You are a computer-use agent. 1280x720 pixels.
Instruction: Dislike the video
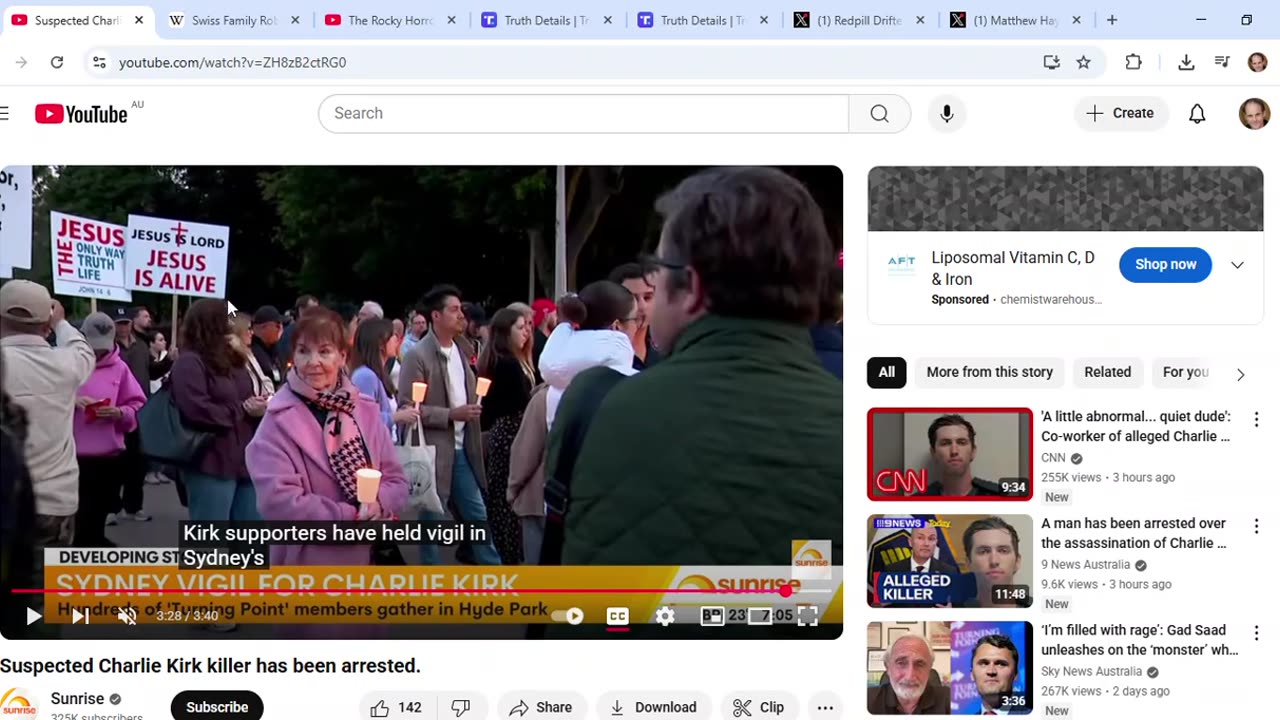point(461,707)
